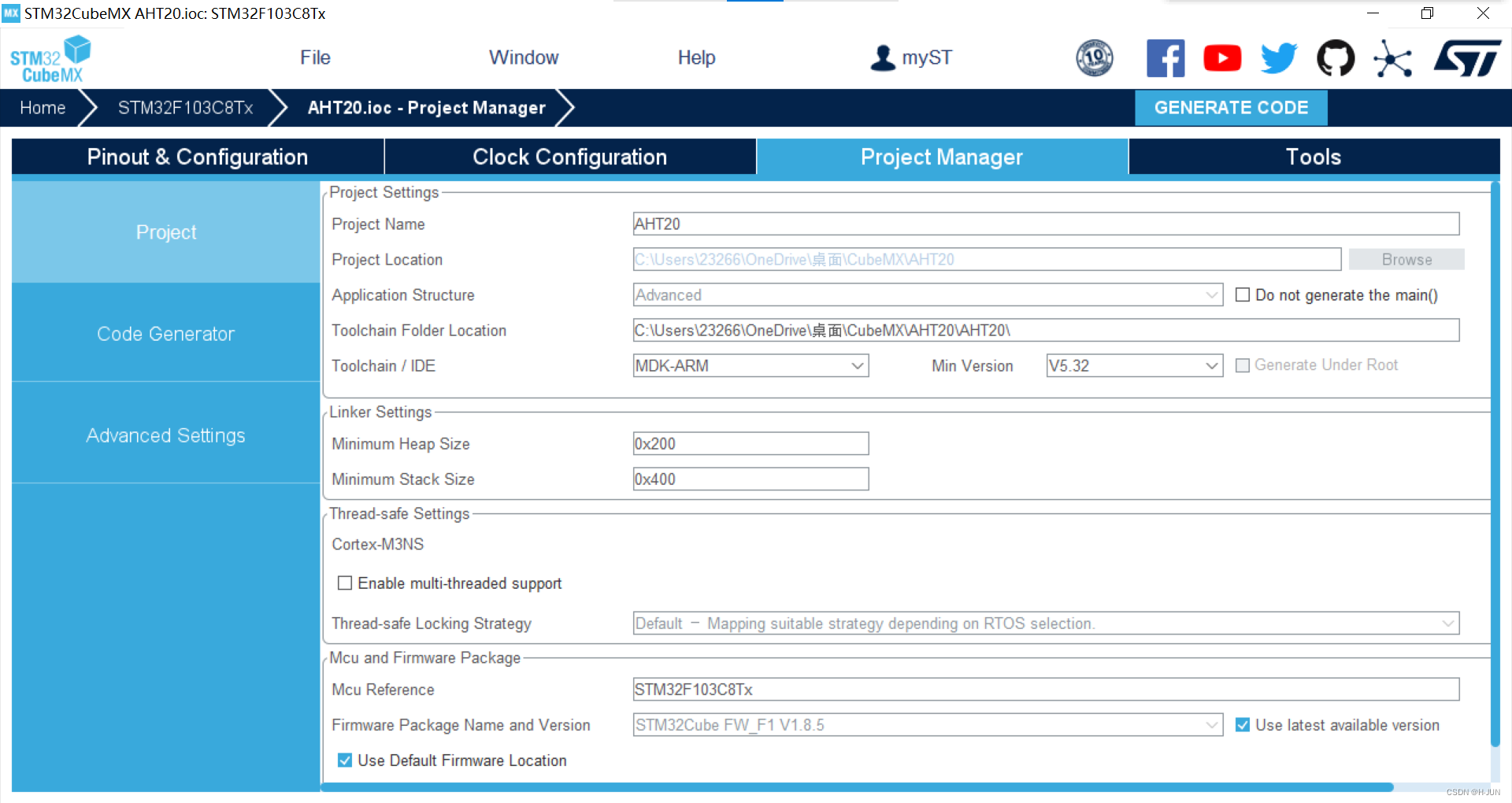1512x803 pixels.
Task: Click the ST logo icon
Action: point(1468,58)
